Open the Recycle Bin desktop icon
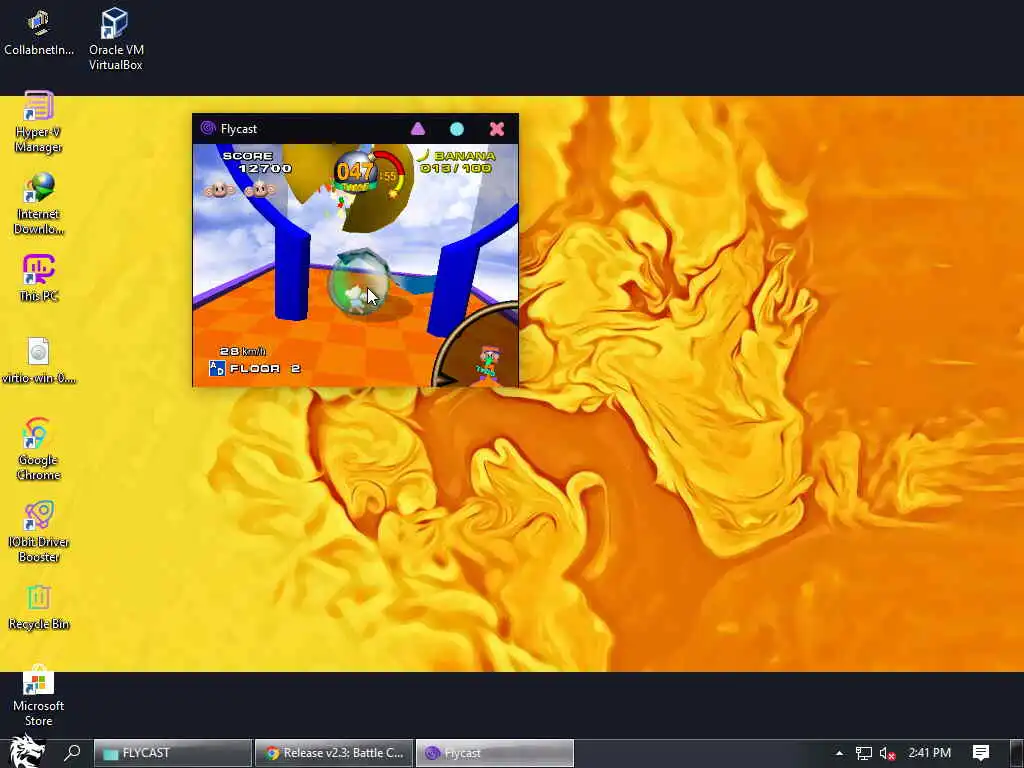Viewport: 1024px width, 768px height. click(39, 606)
